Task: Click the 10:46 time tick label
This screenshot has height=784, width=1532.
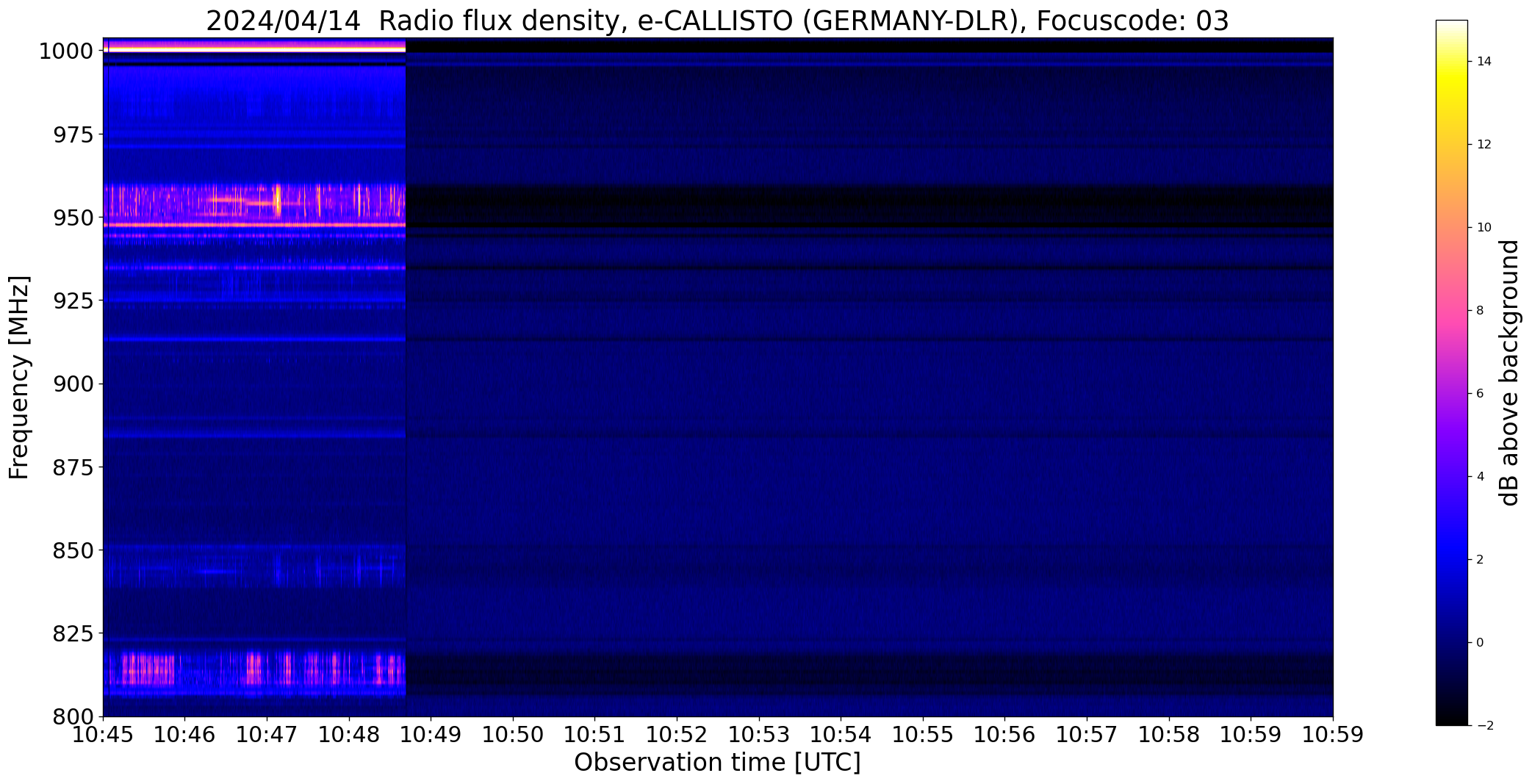Action: (185, 735)
